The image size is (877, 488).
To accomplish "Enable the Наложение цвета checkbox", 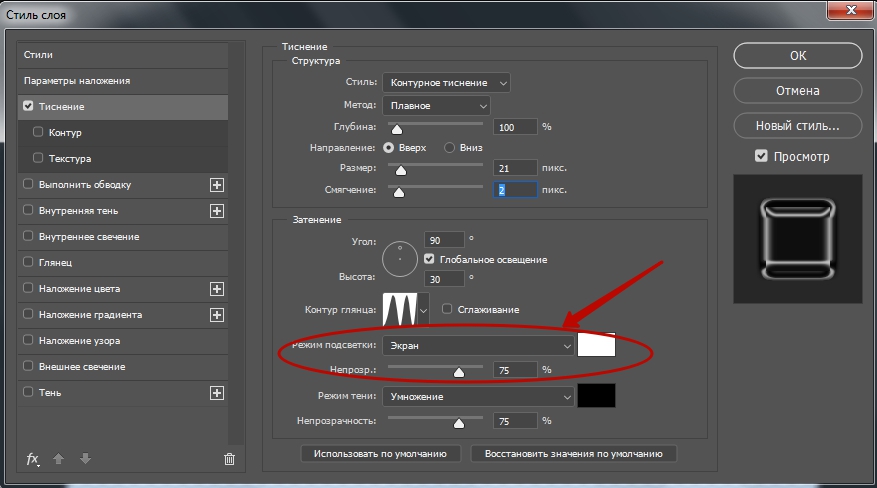I will [x=28, y=288].
